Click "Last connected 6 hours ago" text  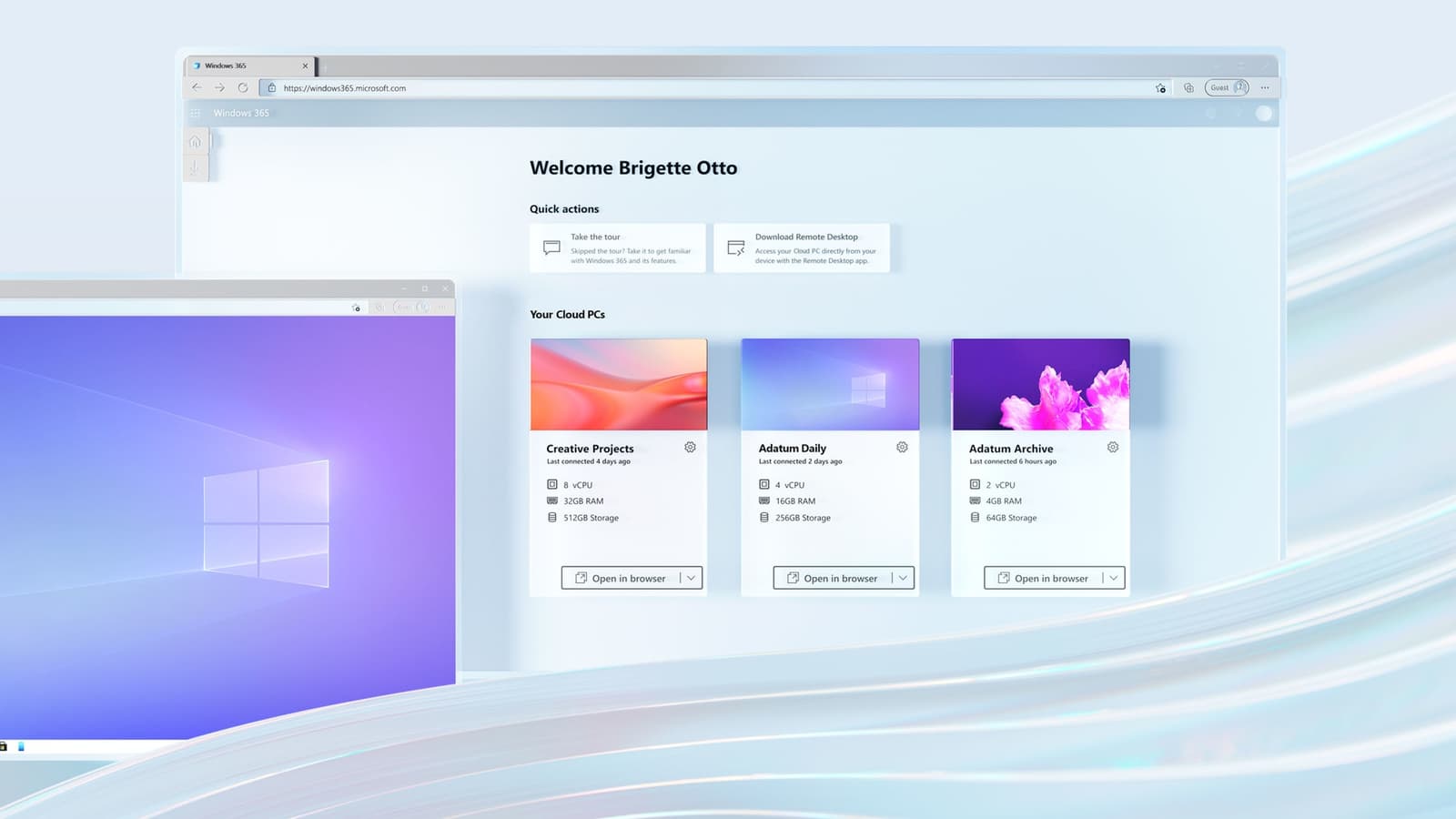pyautogui.click(x=1013, y=461)
